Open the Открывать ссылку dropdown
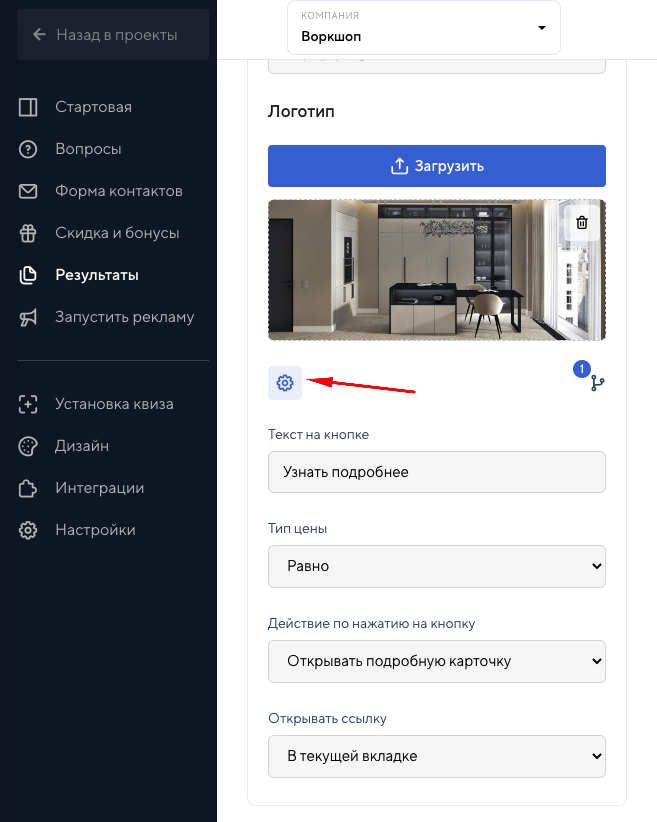This screenshot has height=822, width=657. [x=437, y=756]
